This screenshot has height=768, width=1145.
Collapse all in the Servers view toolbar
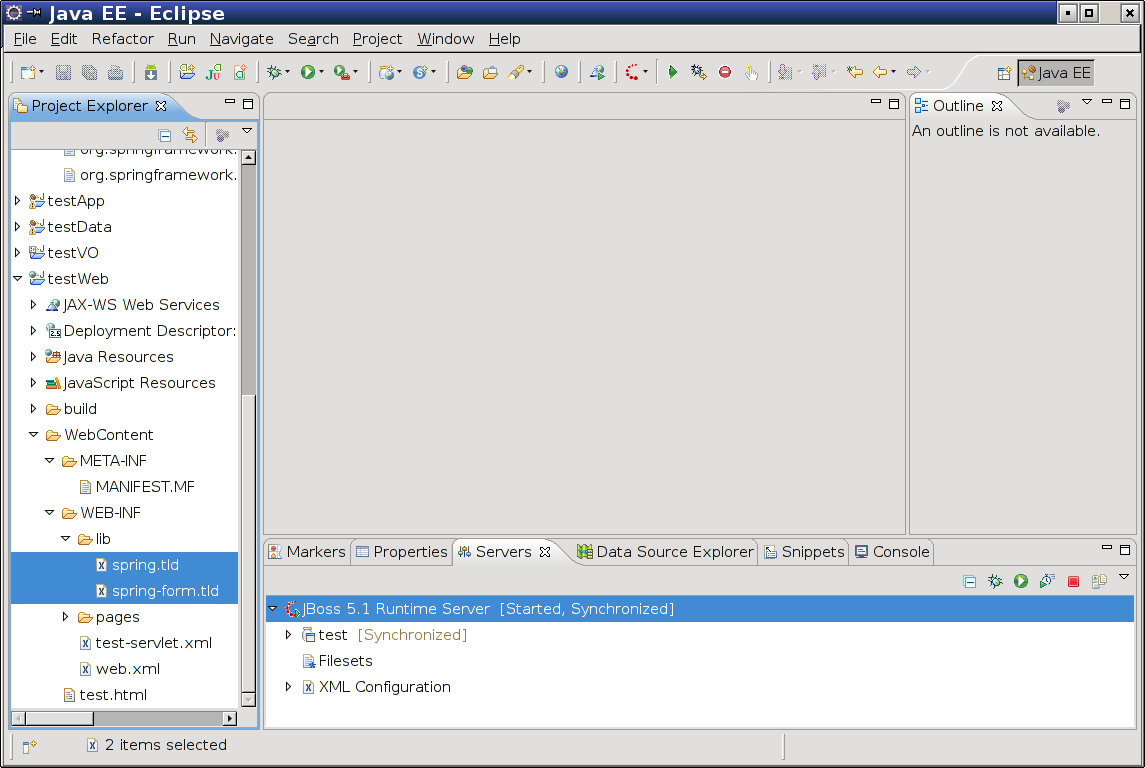tap(970, 581)
